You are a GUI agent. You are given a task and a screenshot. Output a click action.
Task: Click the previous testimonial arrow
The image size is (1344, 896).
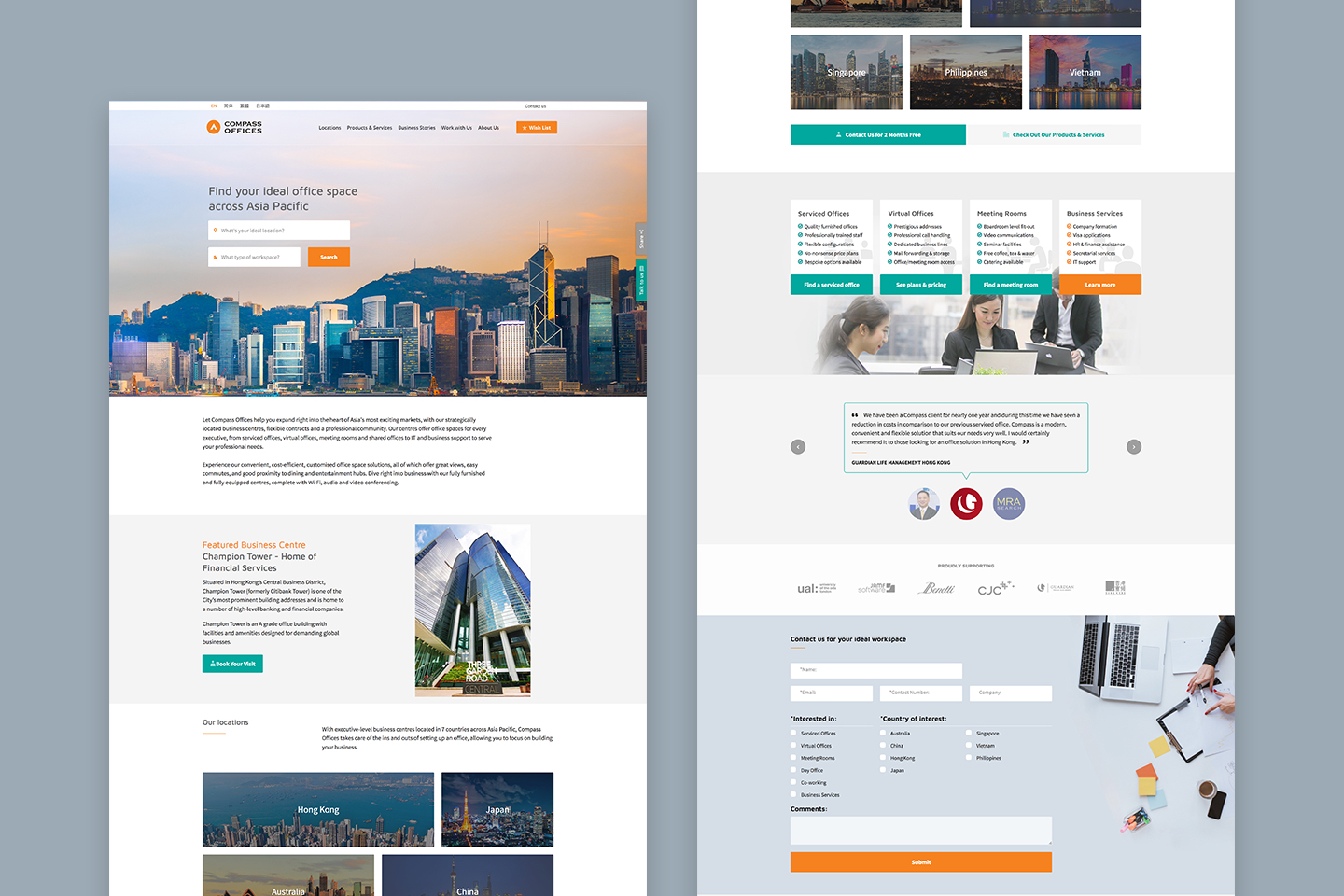(798, 447)
